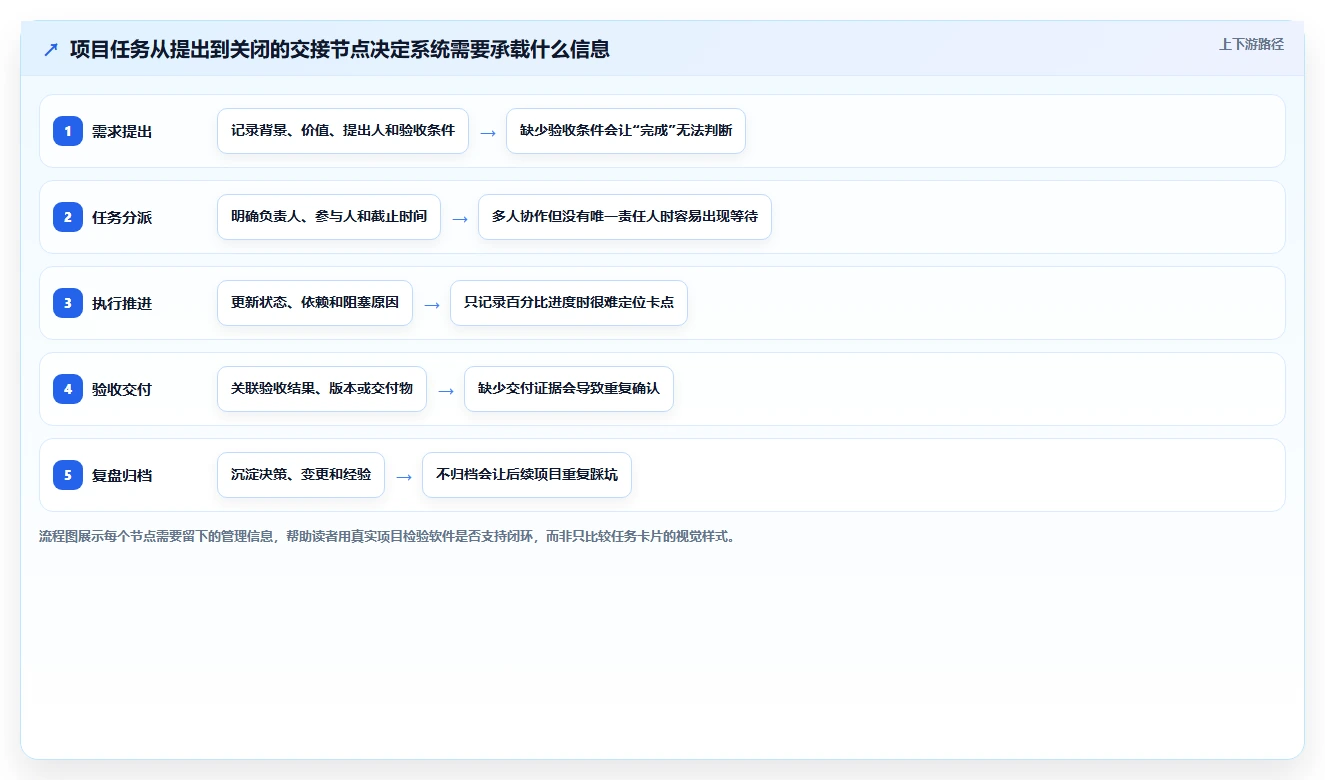Image resolution: width=1325 pixels, height=780 pixels.
Task: Click the 明确负责人、参与人和截止时间 box
Action: pyautogui.click(x=329, y=217)
